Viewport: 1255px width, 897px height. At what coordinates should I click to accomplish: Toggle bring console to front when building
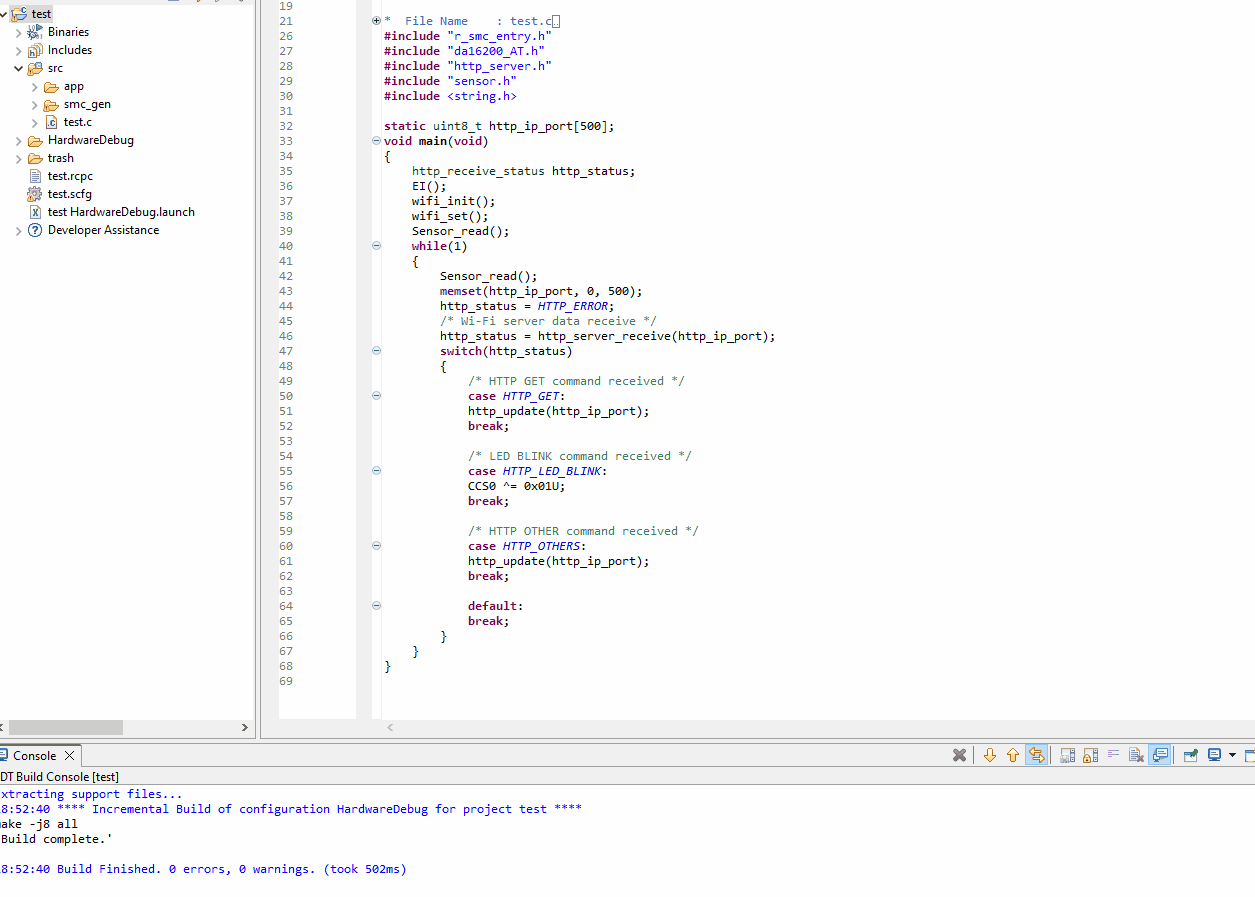1160,755
